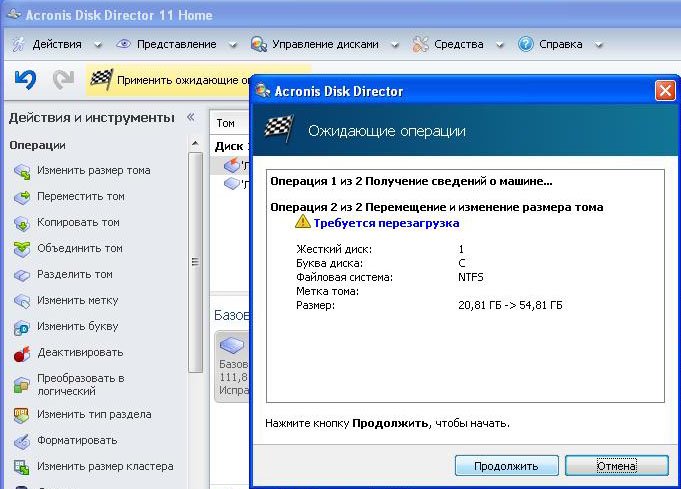The height and width of the screenshot is (489, 681).
Task: Open the Представление dropdown arrow
Action: [233, 44]
